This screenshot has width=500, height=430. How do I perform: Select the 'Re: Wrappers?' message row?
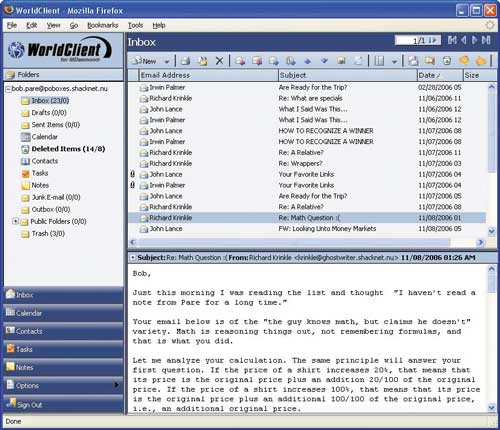pos(307,163)
